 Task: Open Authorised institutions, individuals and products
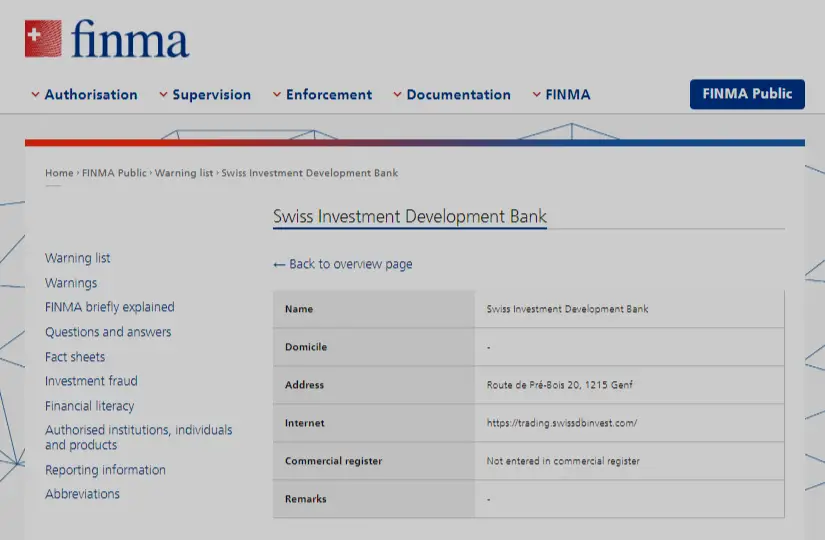coord(138,437)
